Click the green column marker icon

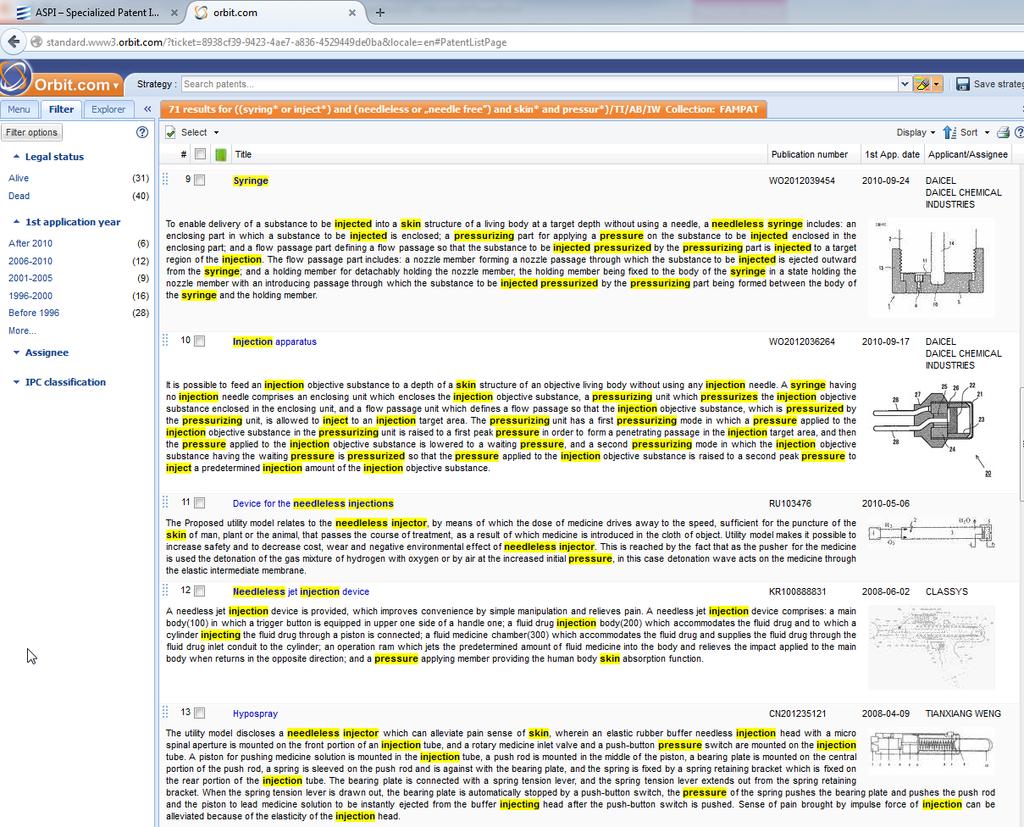pos(221,155)
